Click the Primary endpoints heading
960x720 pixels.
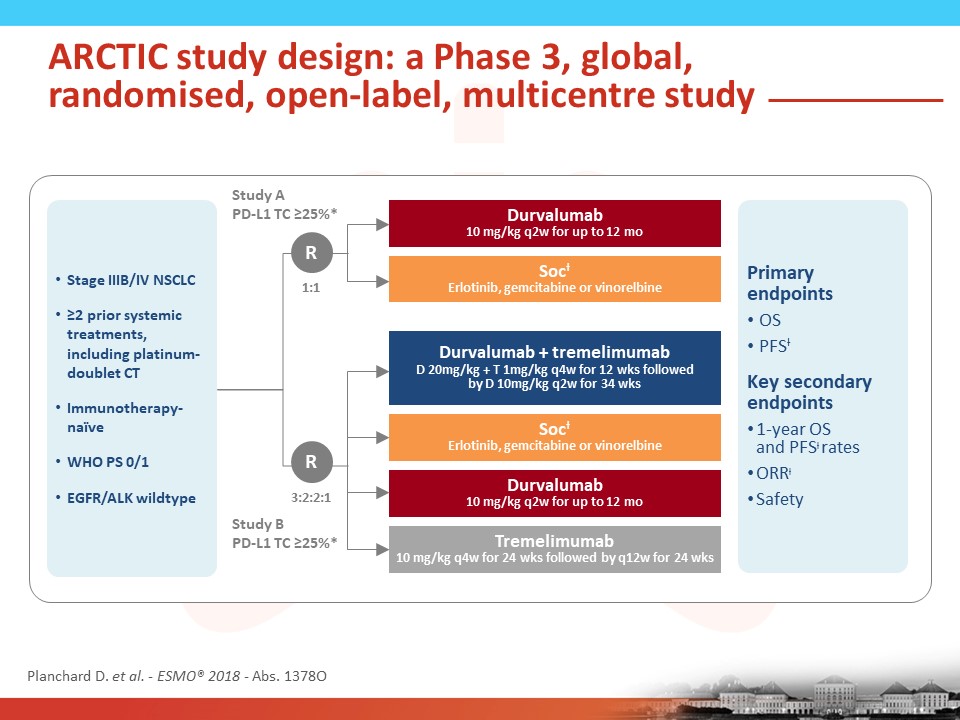pyautogui.click(x=790, y=283)
